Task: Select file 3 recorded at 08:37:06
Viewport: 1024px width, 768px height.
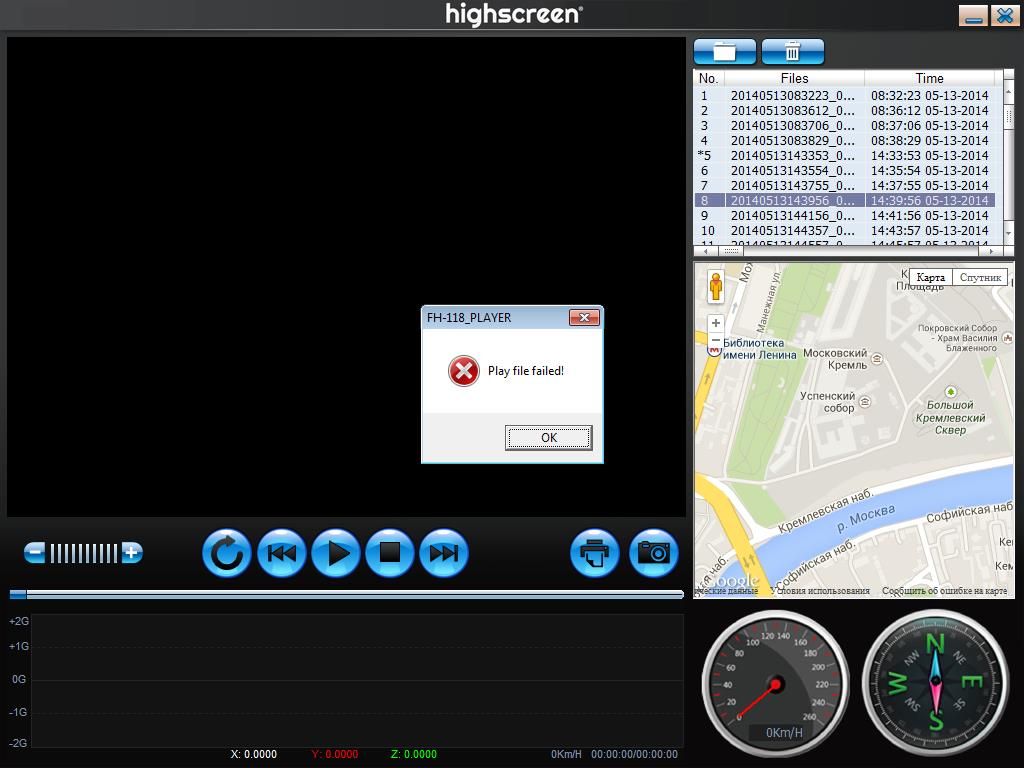Action: coord(844,125)
